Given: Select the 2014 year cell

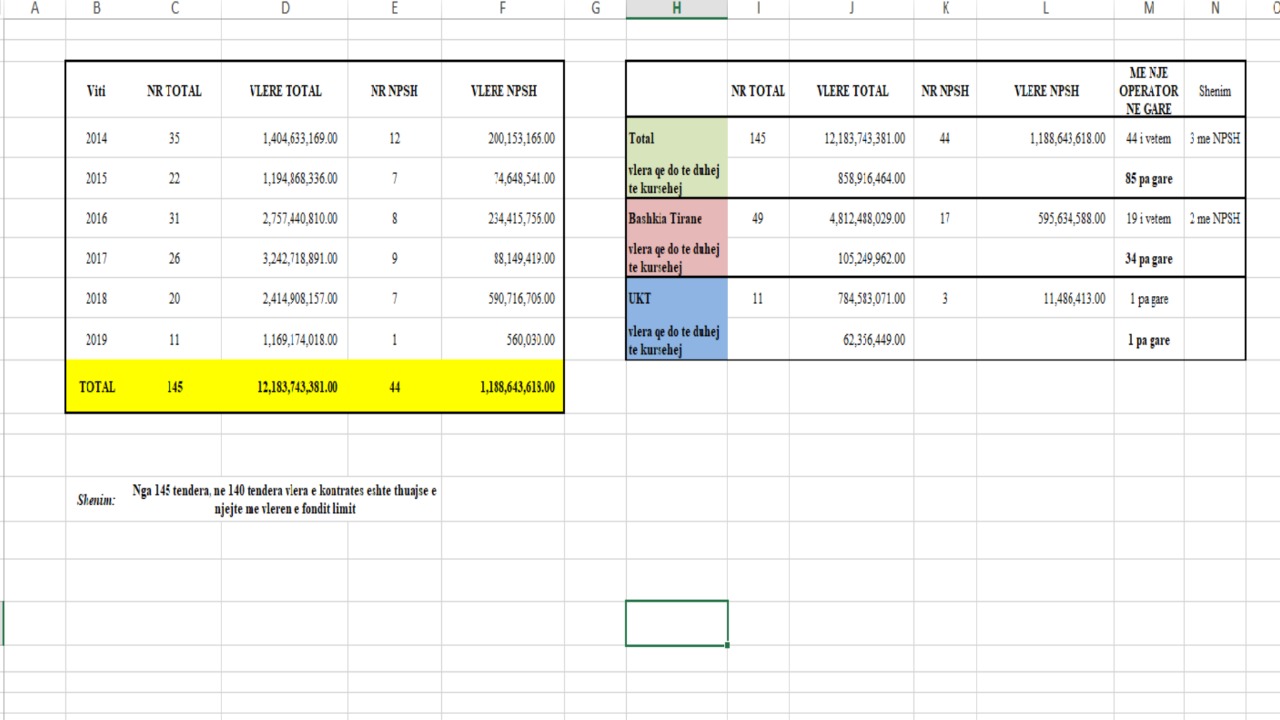Looking at the screenshot, I should tap(96, 139).
